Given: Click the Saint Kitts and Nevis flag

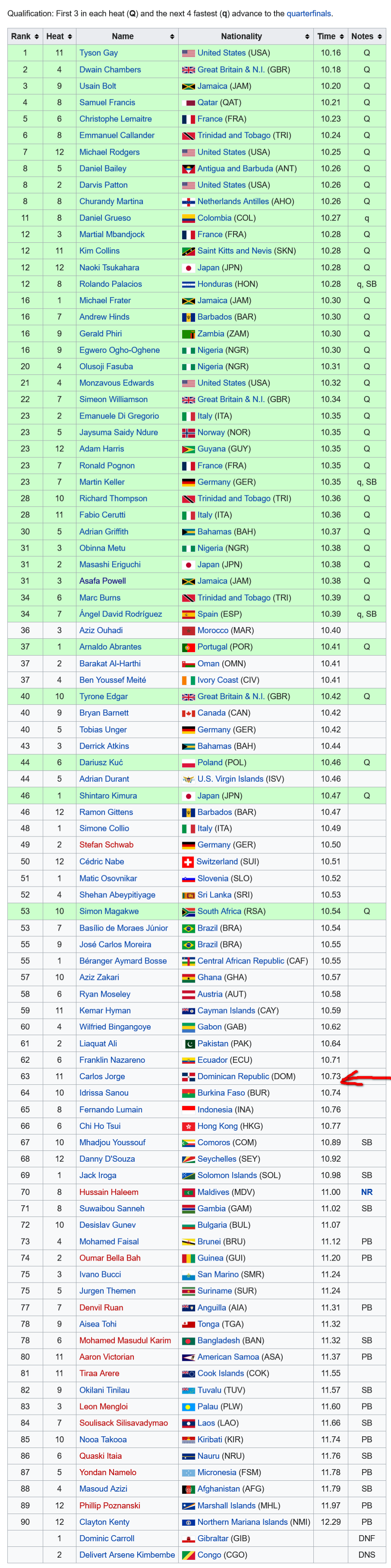Looking at the screenshot, I should 189,251.
